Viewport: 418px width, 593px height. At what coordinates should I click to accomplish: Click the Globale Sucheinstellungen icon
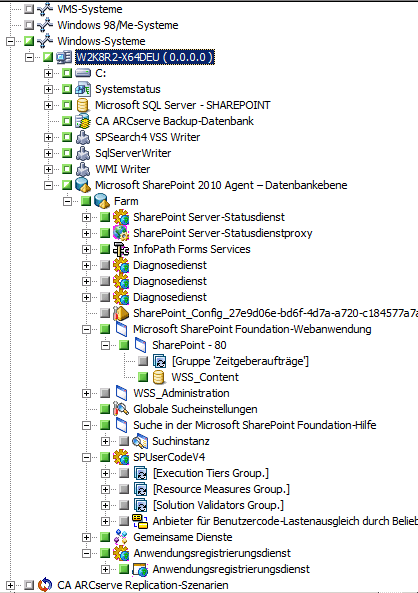(x=121, y=409)
